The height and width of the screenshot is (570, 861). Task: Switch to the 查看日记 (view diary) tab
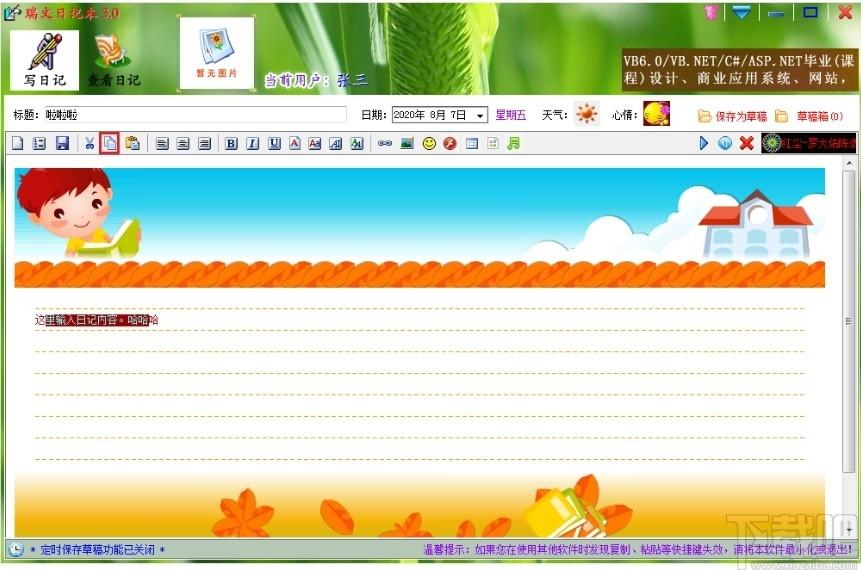pyautogui.click(x=114, y=60)
